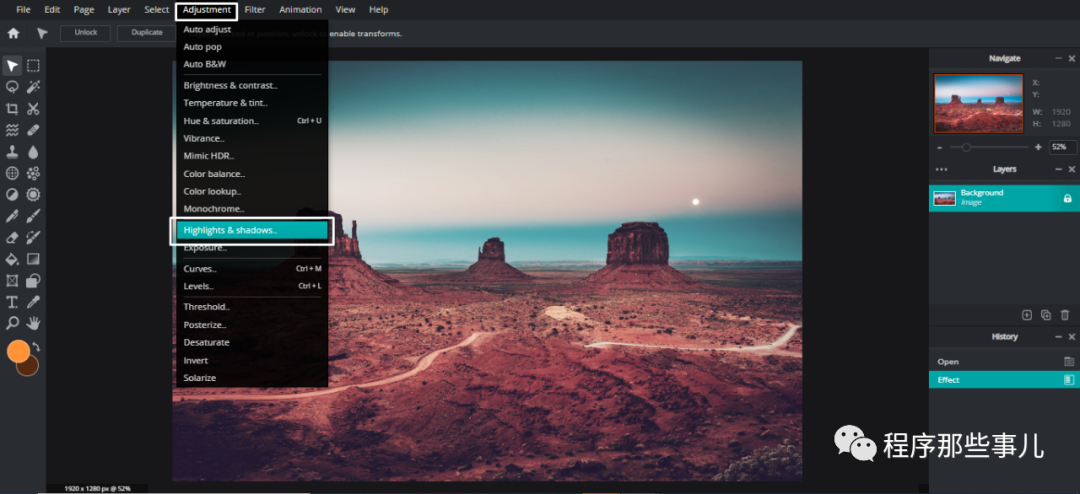
Task: Delete layer using trash icon
Action: click(x=1064, y=315)
